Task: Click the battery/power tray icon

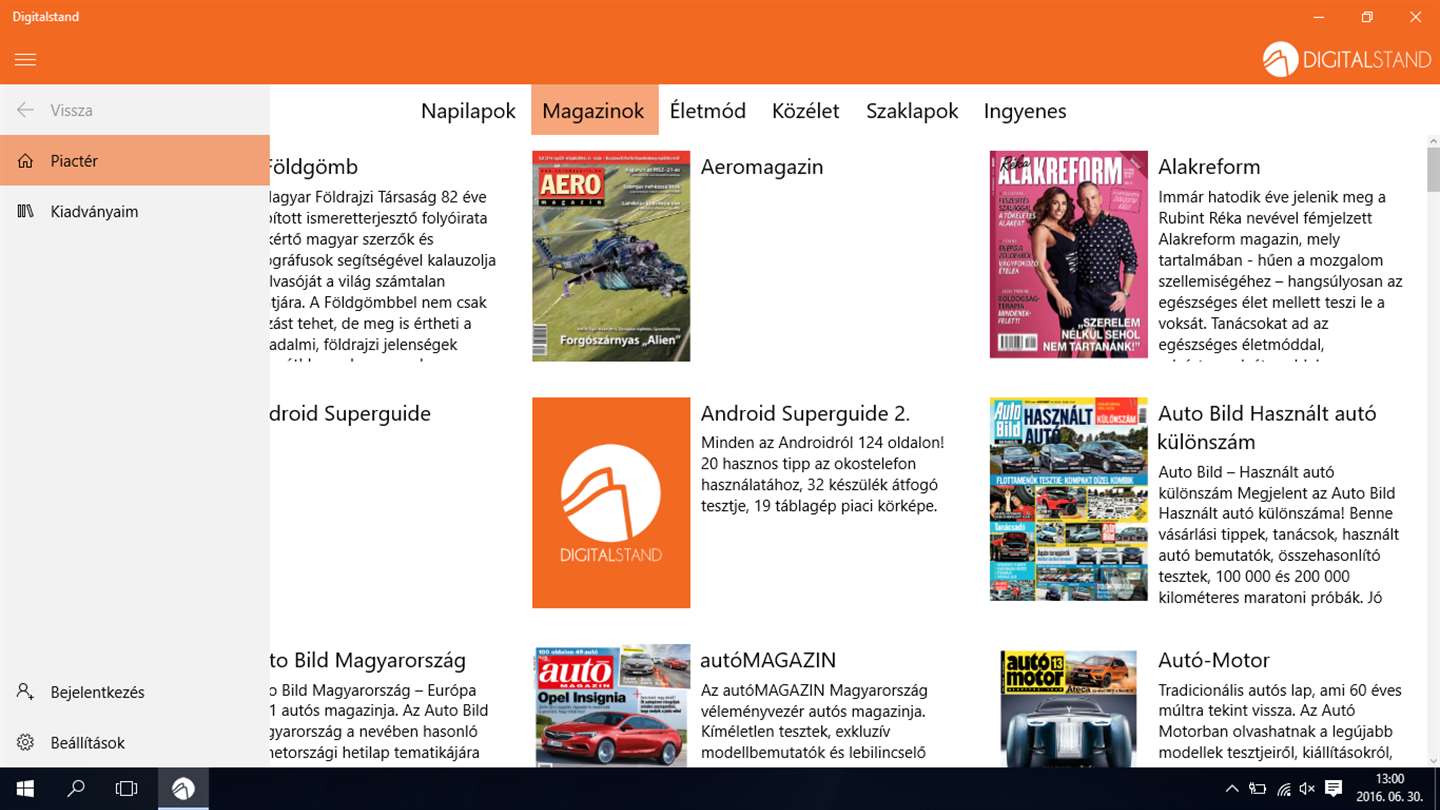Action: coord(1258,789)
